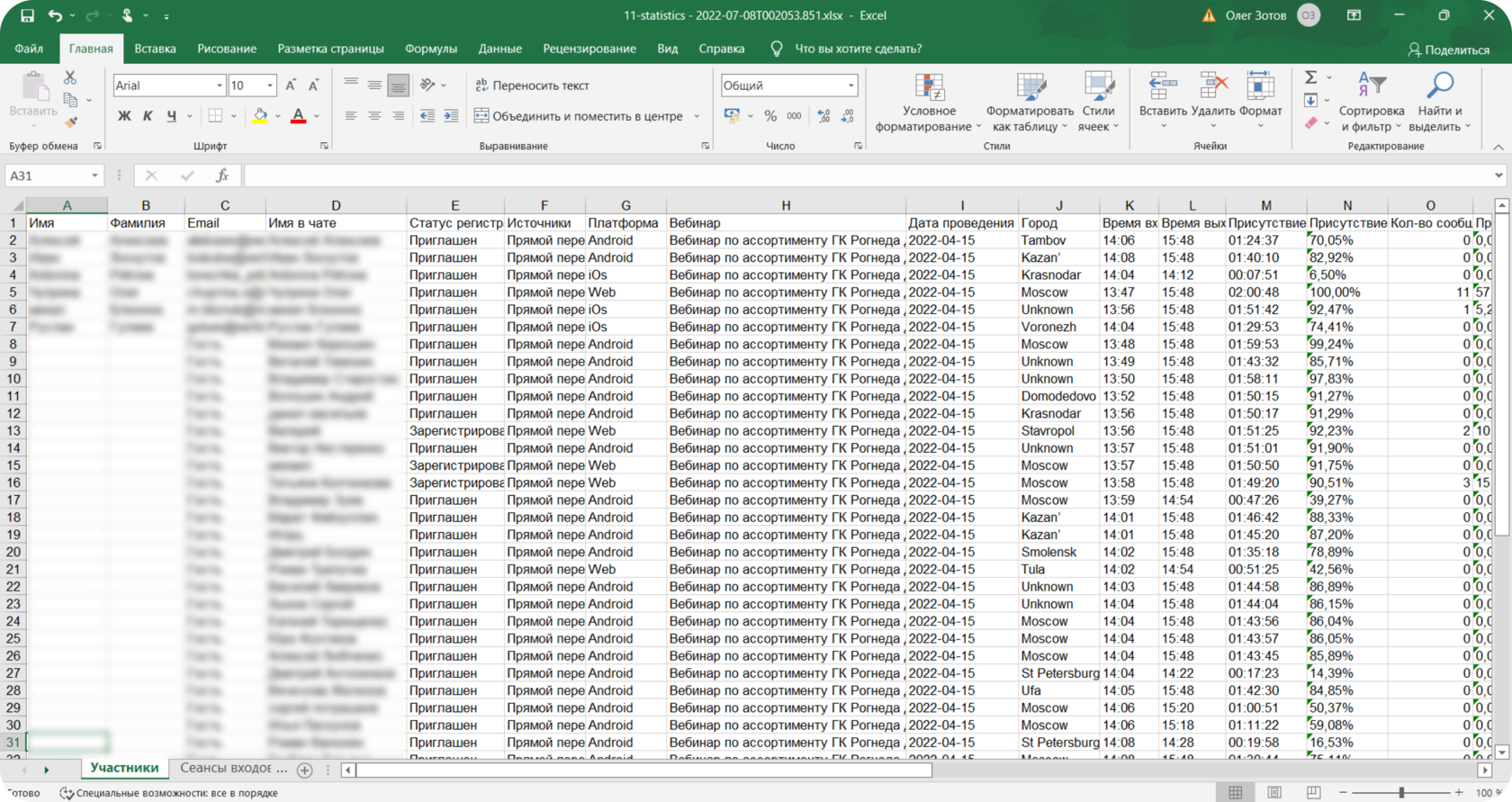Toggle wrap text (Переносить текст)
1512x802 pixels.
[532, 86]
